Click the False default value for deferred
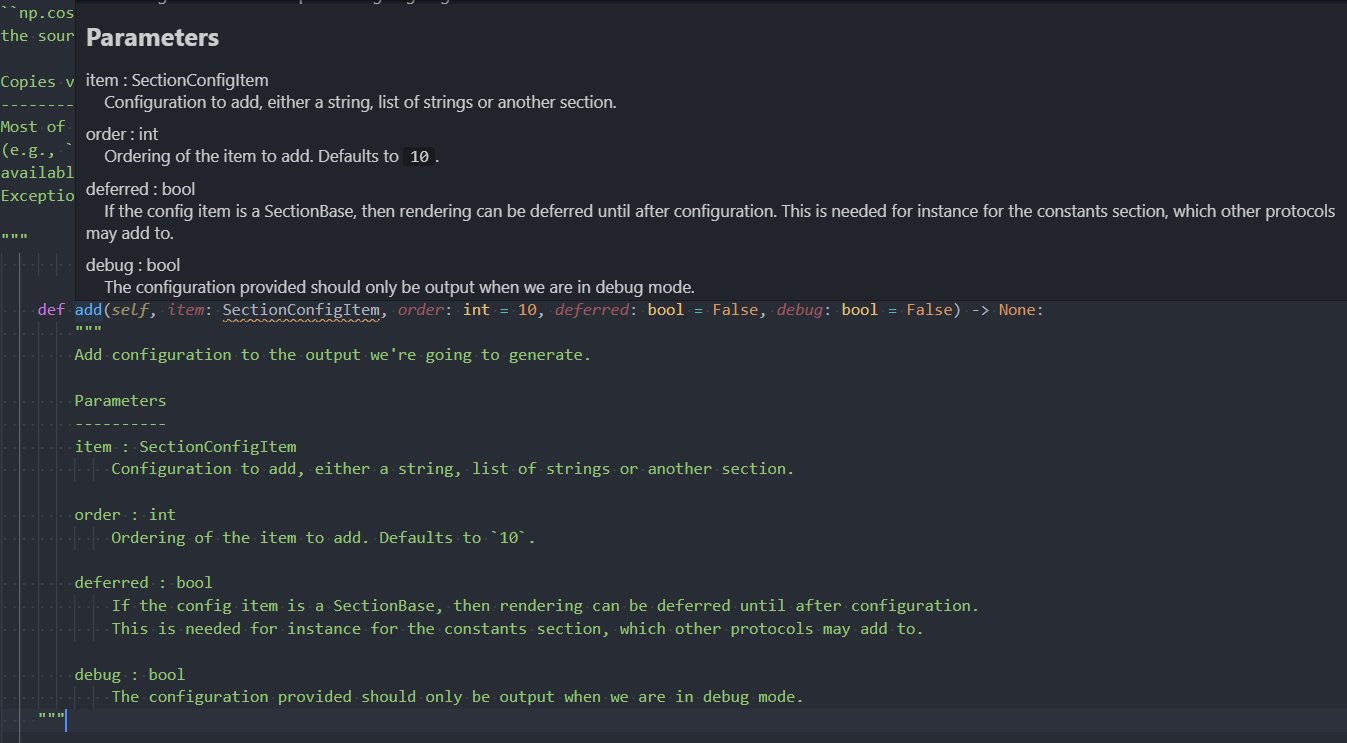This screenshot has height=743, width=1347. tap(736, 309)
